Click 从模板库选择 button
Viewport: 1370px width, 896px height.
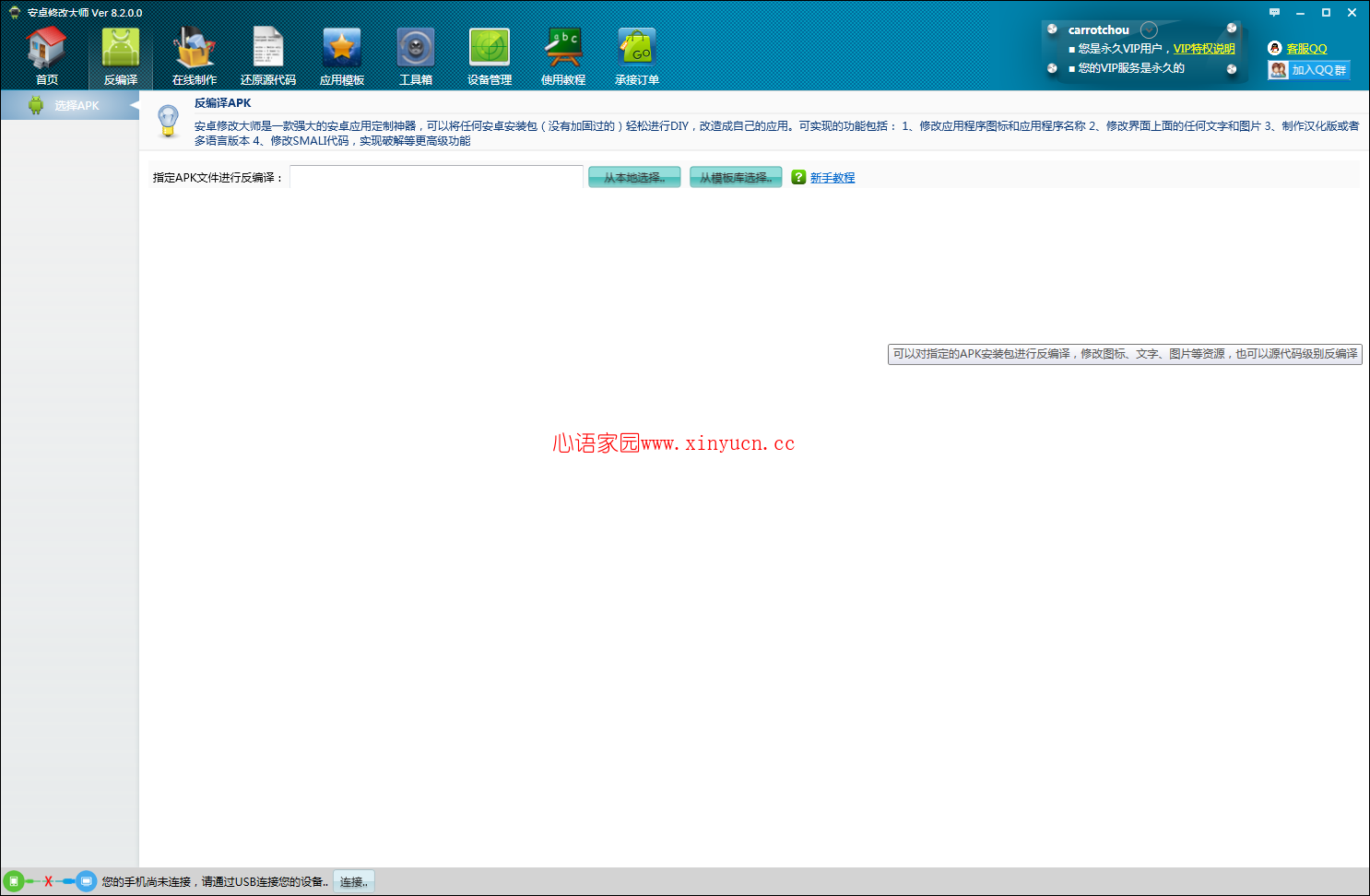pos(736,177)
